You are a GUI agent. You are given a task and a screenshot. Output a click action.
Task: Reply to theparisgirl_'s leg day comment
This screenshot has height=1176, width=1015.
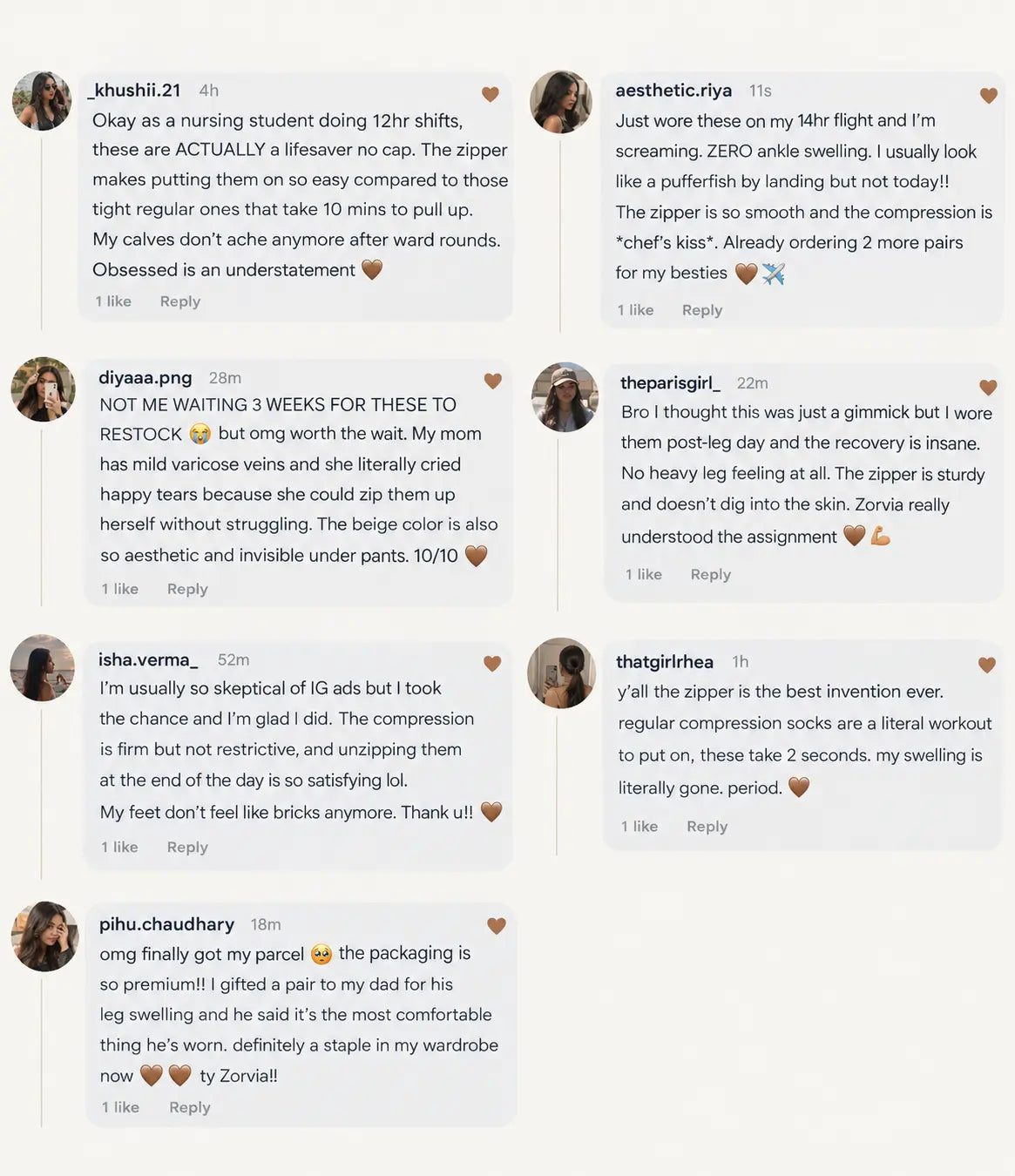tap(711, 575)
